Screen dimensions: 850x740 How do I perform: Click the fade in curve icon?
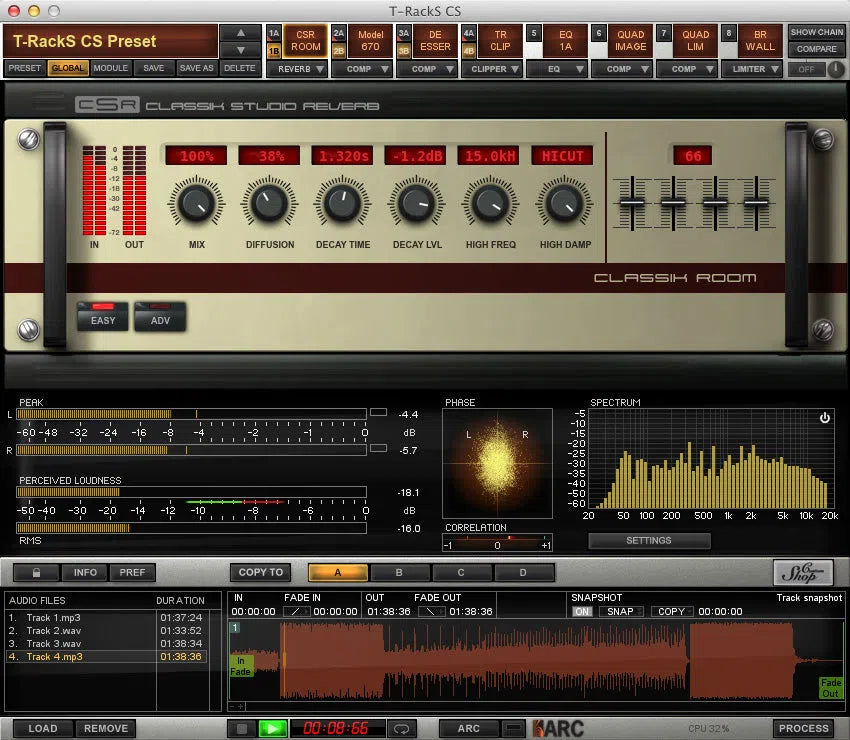click(297, 612)
